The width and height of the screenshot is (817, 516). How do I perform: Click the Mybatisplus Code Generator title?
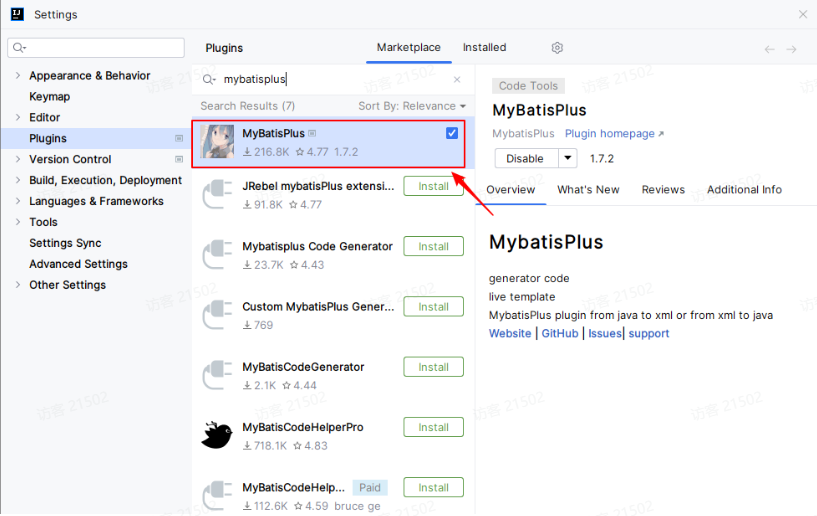coord(317,247)
